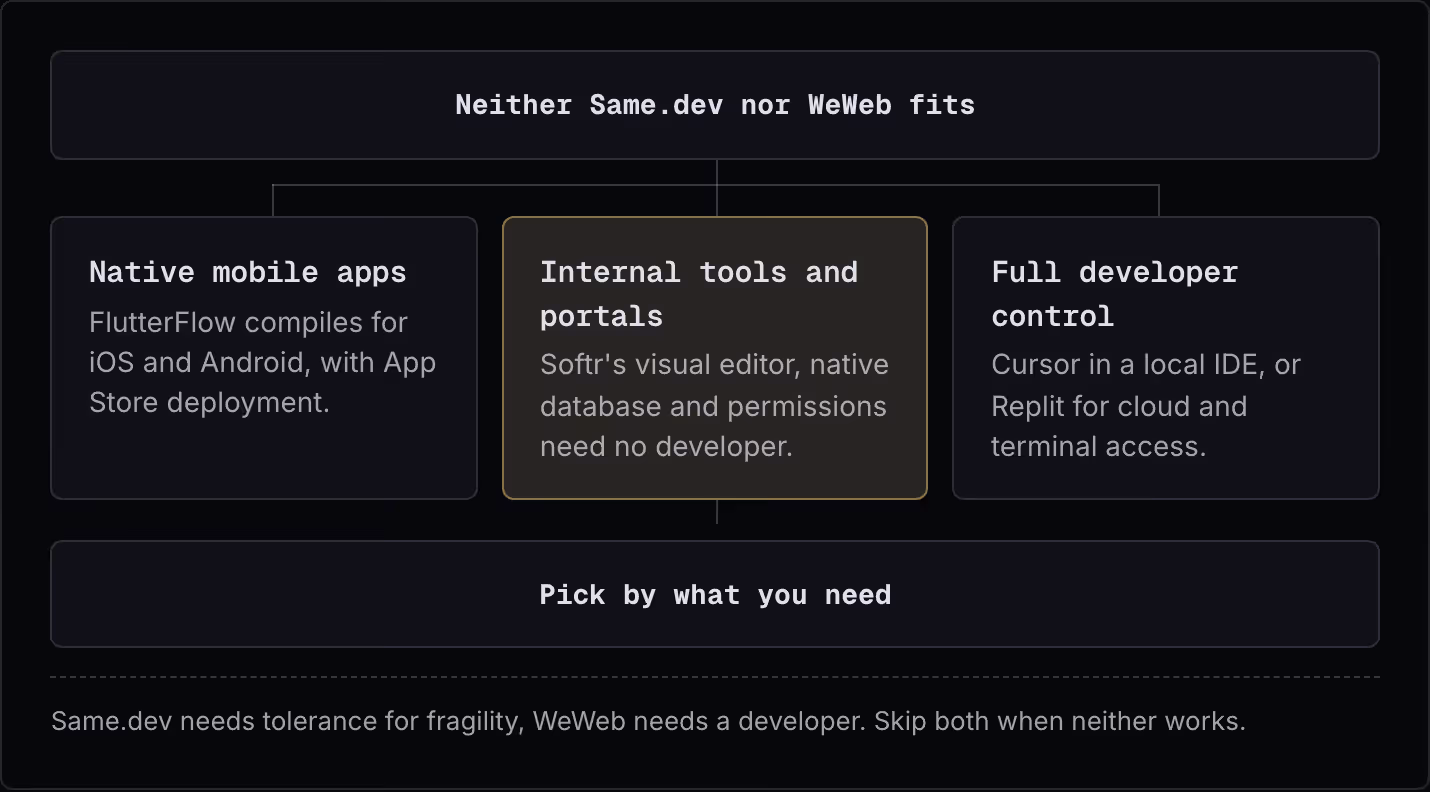The image size is (1430, 792).
Task: Click the 'Pick by what you need' box
Action: point(715,594)
